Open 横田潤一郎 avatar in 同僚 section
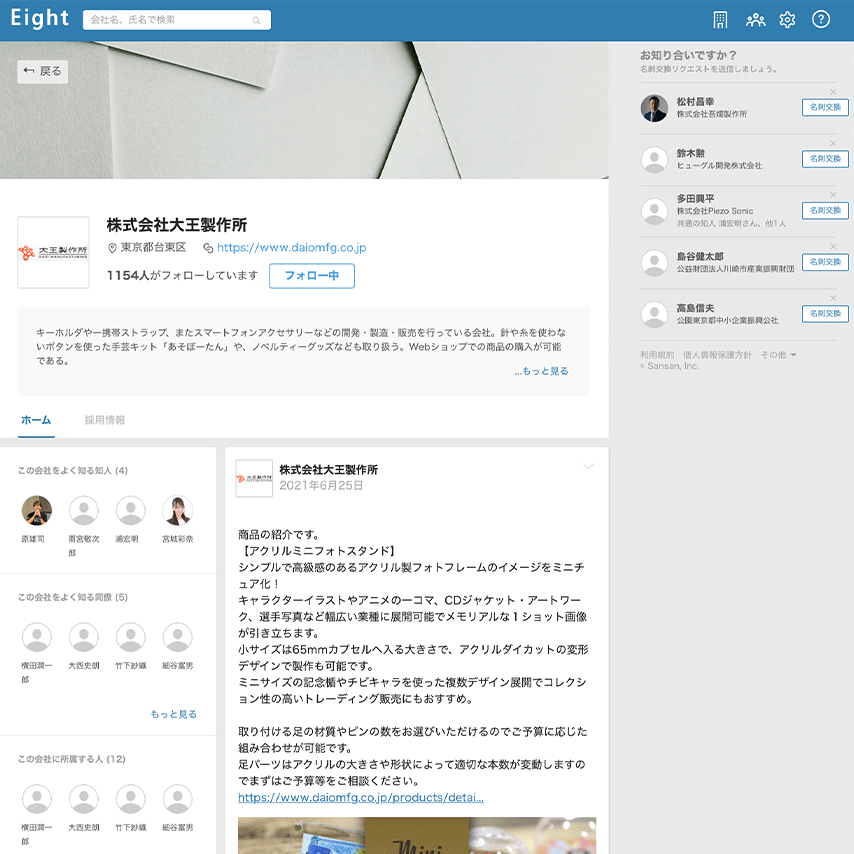 tap(36, 637)
